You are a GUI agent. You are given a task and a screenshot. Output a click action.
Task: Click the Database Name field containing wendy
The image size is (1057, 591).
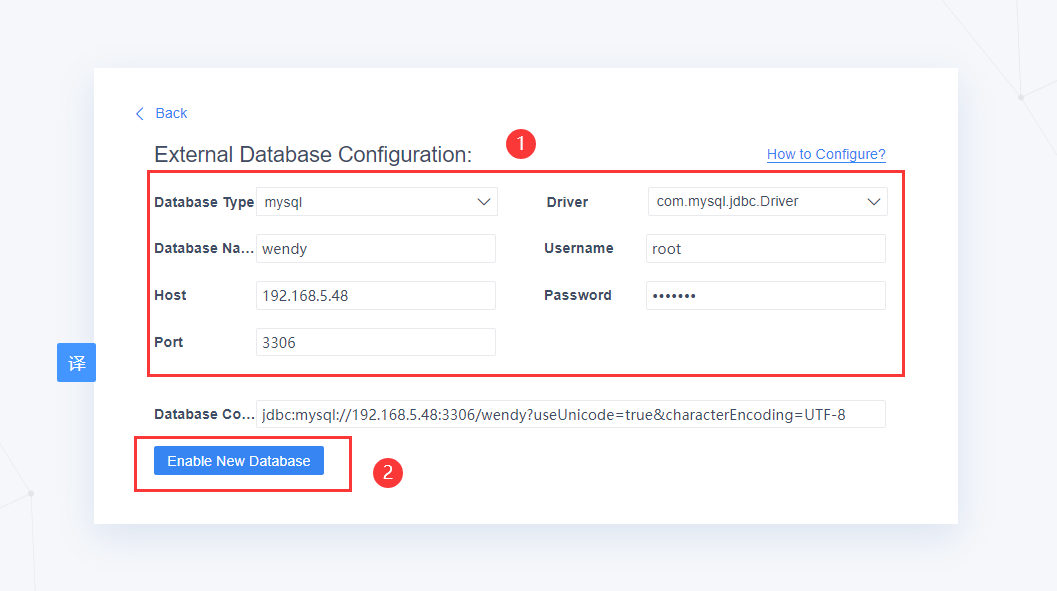(375, 249)
